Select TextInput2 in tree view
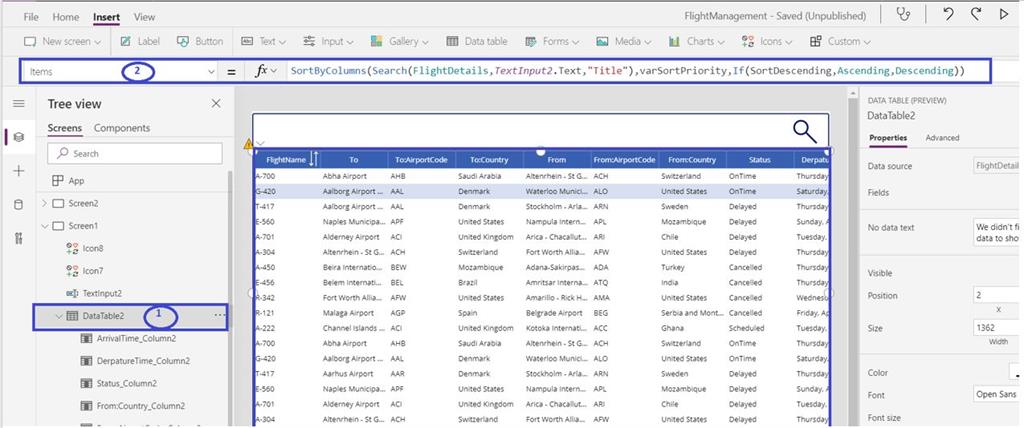 click(x=94, y=293)
